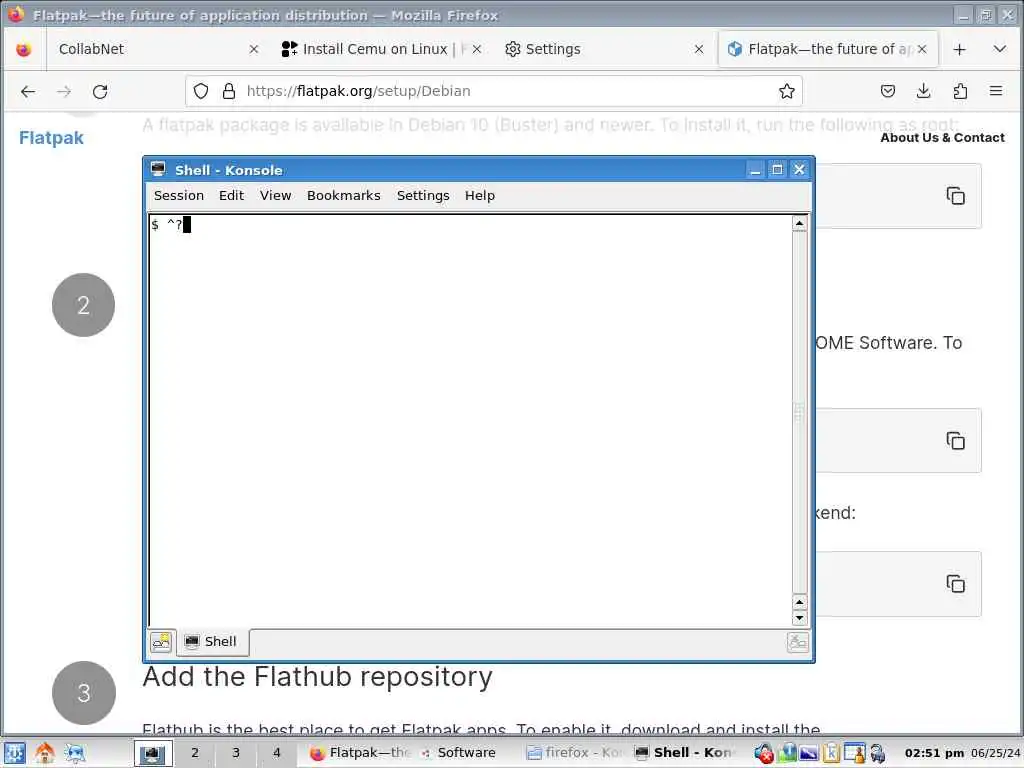
Task: Click Konsole scrollbar lower up arrow
Action: click(x=799, y=602)
